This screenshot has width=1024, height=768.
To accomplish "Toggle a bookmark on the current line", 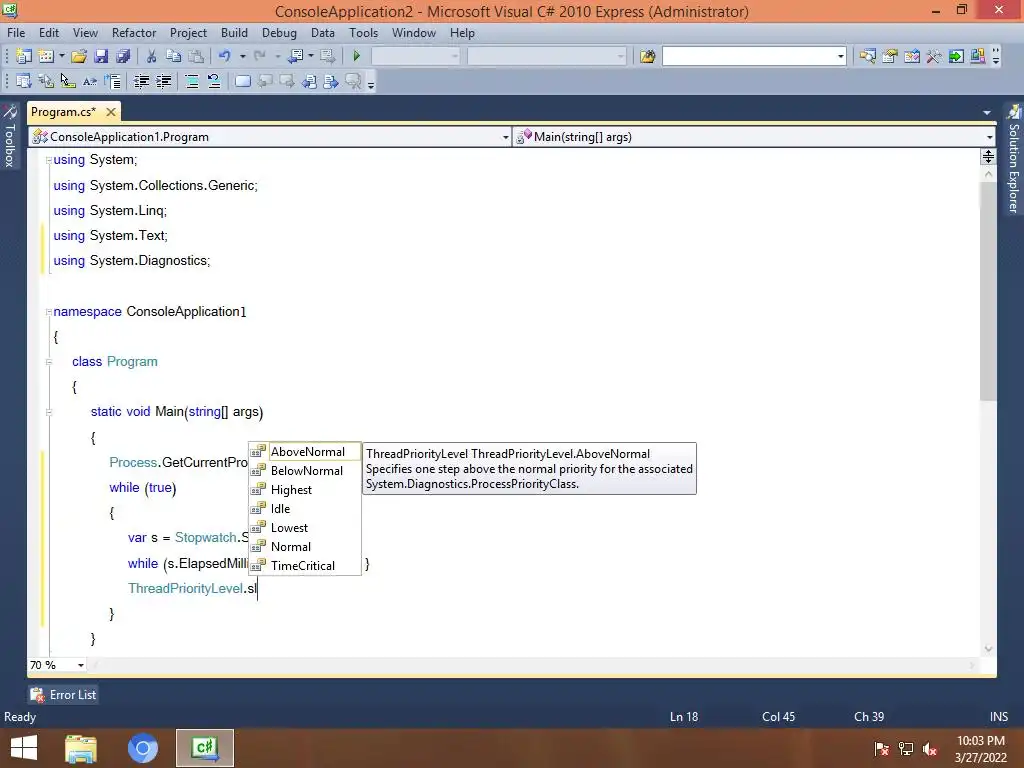I will pos(242,81).
